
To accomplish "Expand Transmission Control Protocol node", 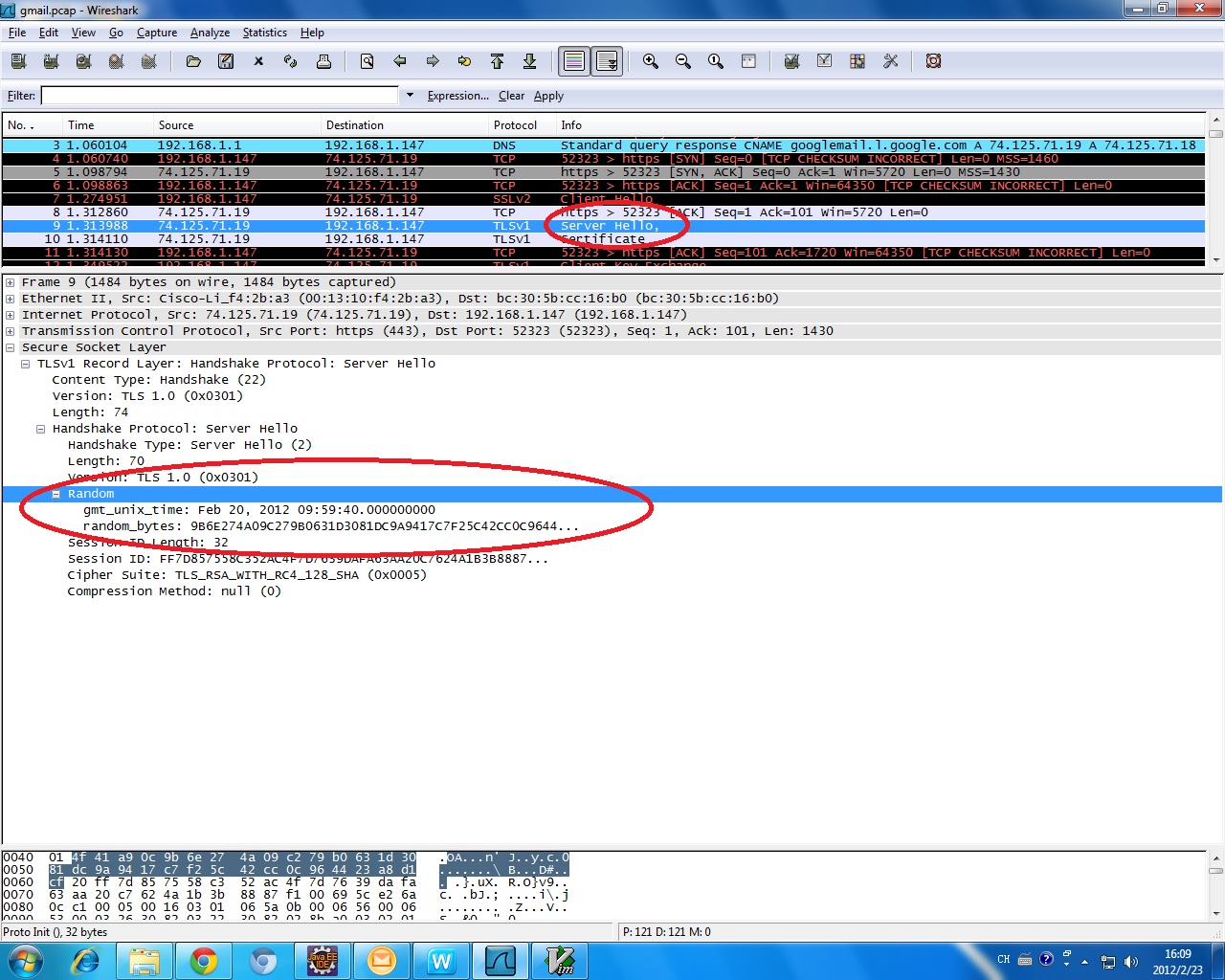I will click(x=11, y=331).
